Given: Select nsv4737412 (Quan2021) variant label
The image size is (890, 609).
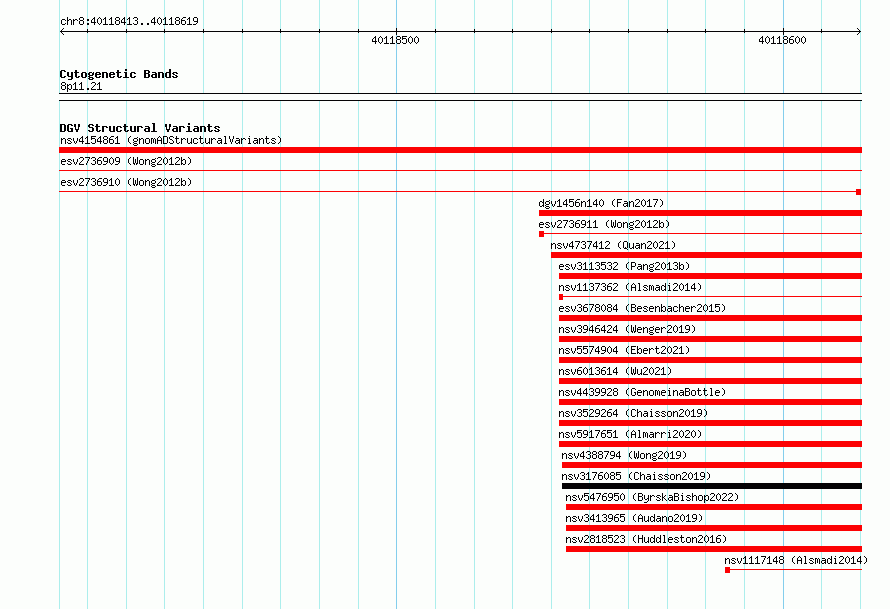Looking at the screenshot, I should coord(613,245).
